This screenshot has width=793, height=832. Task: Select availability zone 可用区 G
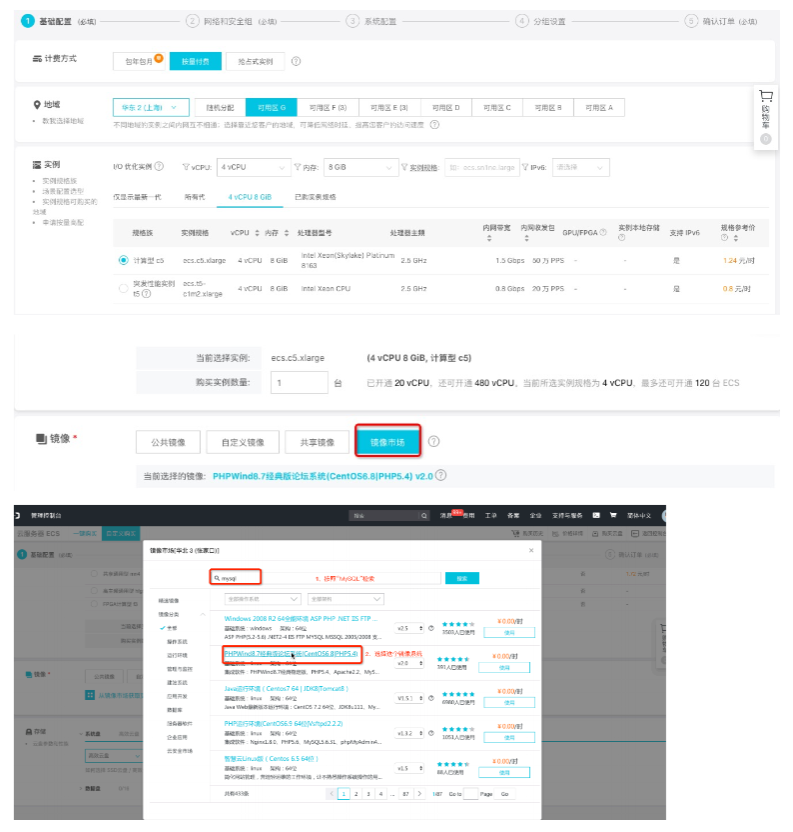(x=271, y=108)
